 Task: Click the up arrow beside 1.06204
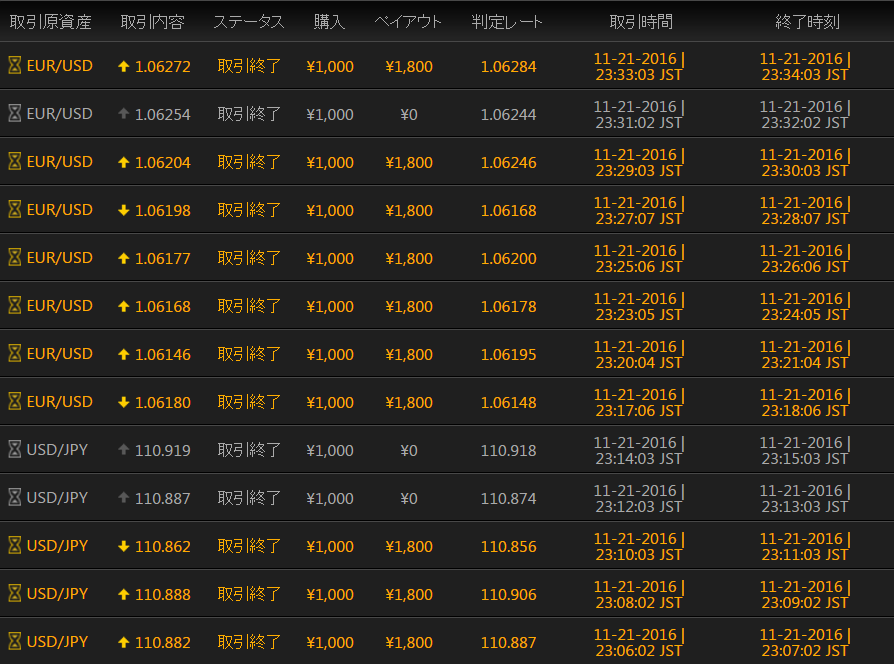[123, 162]
